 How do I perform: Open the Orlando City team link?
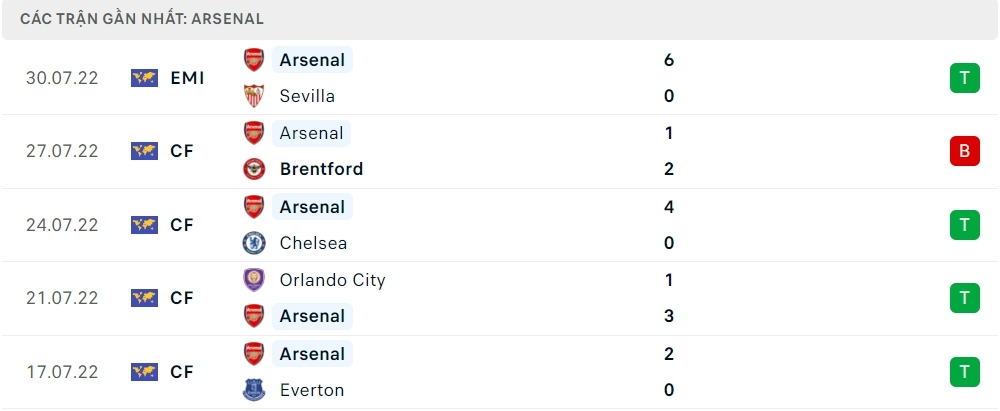332,280
